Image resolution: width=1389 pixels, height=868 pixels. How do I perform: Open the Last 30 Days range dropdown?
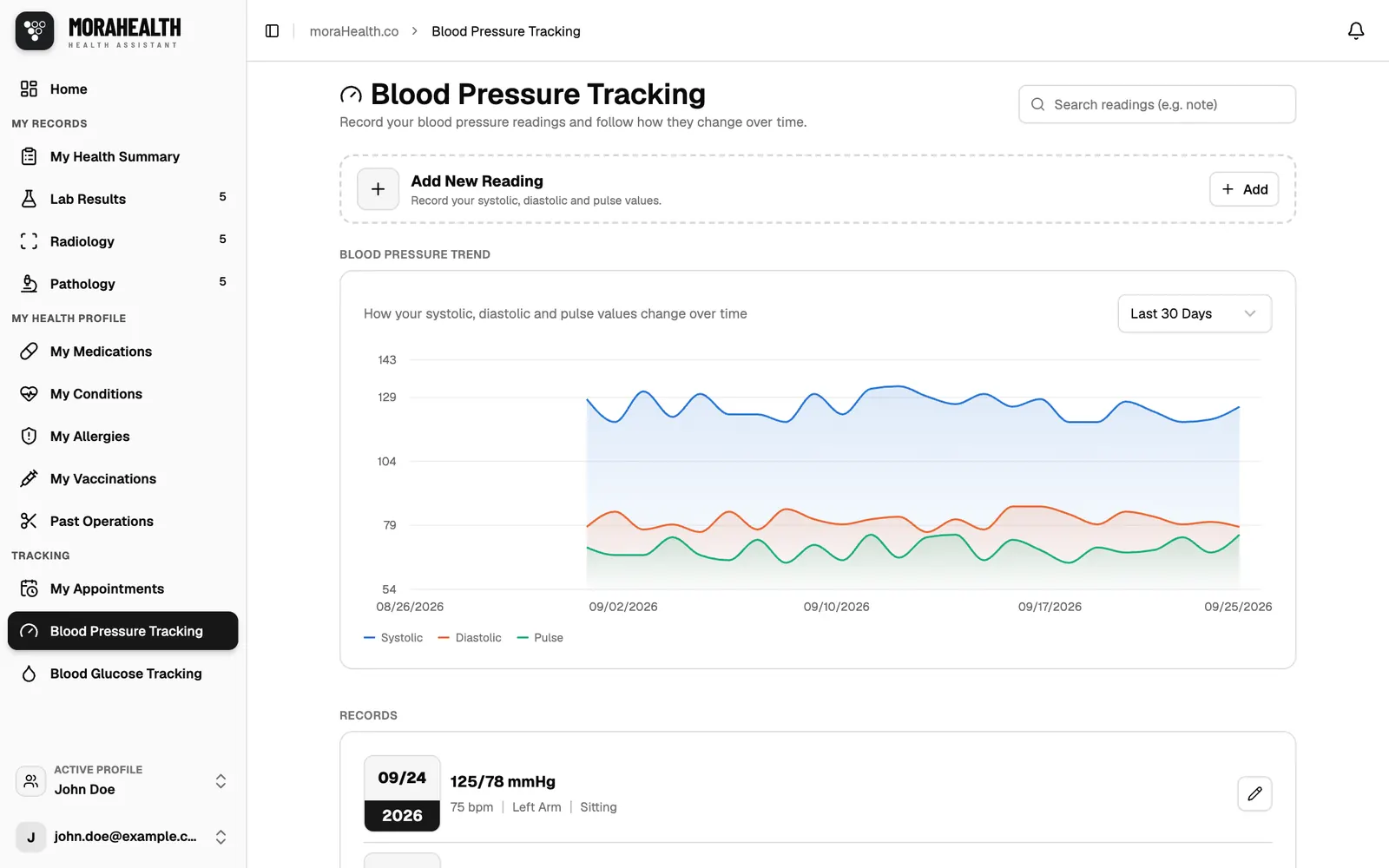point(1195,313)
